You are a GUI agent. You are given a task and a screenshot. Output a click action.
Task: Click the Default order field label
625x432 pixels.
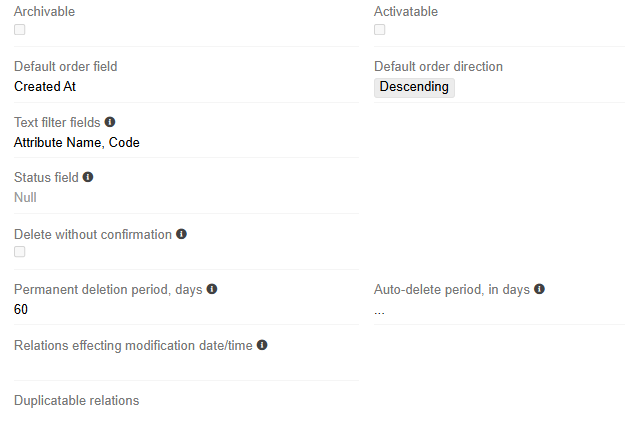point(66,66)
